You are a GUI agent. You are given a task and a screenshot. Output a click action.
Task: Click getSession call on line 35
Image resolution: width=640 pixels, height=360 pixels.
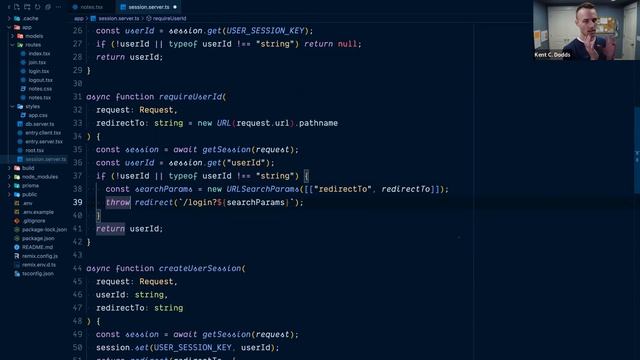pyautogui.click(x=227, y=150)
